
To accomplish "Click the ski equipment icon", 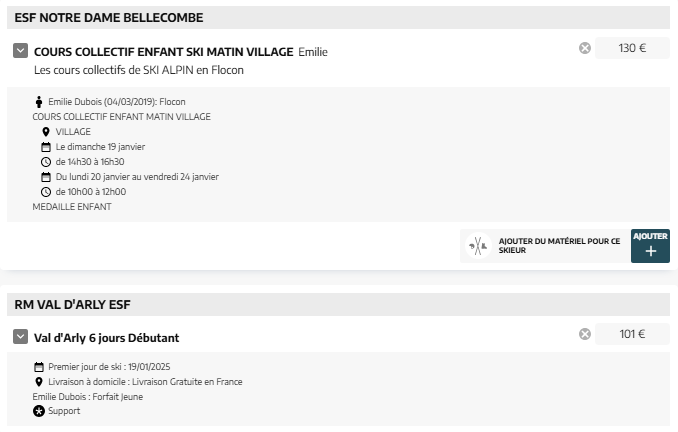I will (478, 246).
